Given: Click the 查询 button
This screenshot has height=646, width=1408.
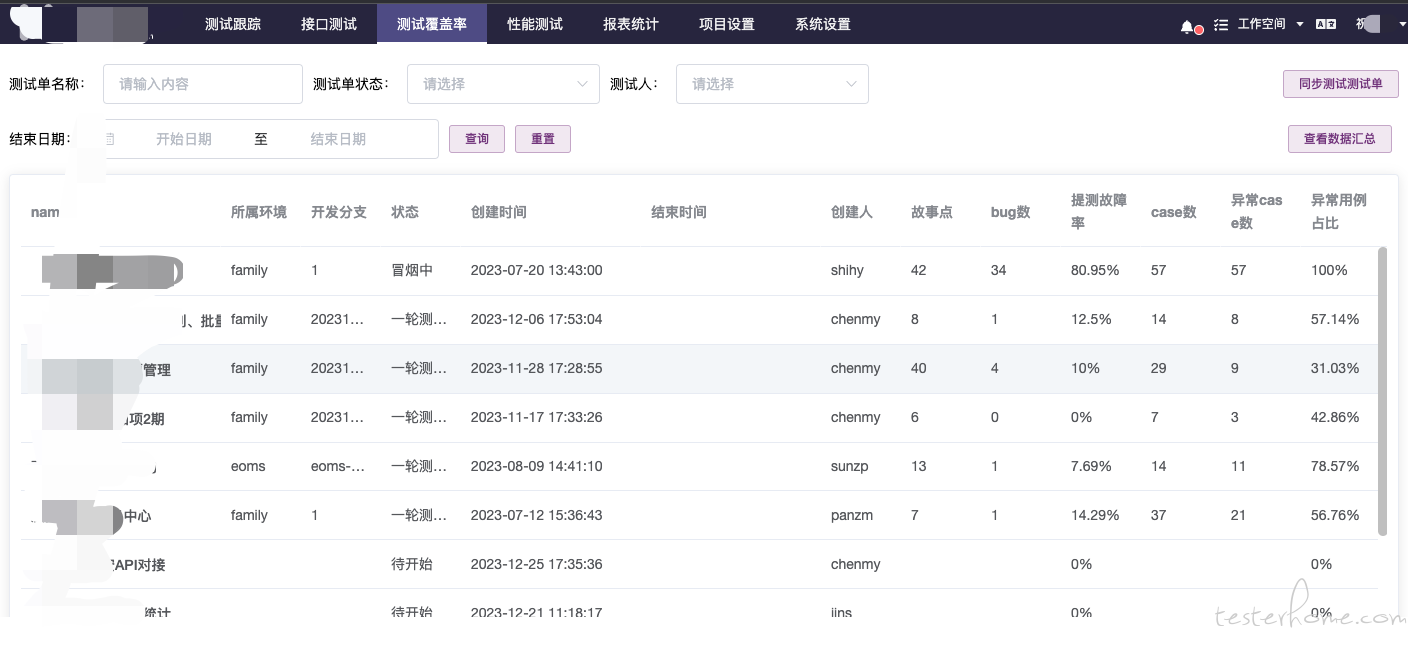Looking at the screenshot, I should (477, 139).
